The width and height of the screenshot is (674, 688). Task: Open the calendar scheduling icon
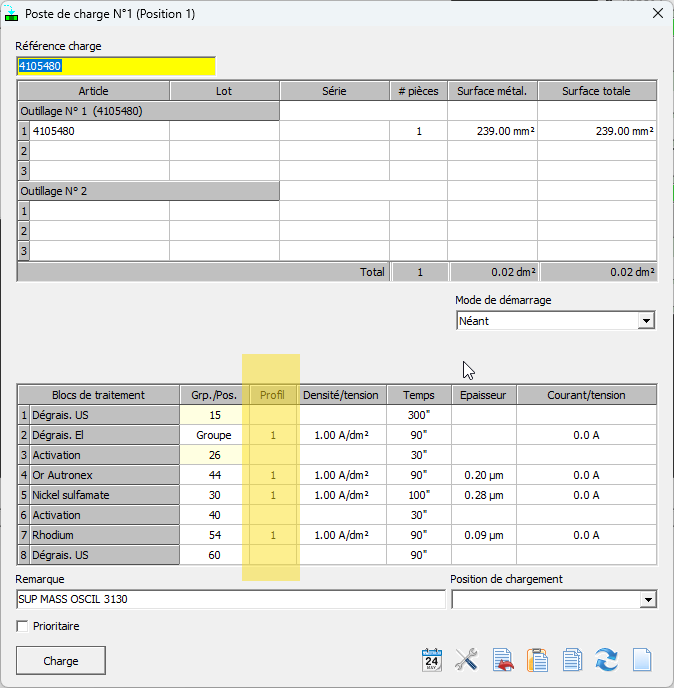[x=431, y=660]
